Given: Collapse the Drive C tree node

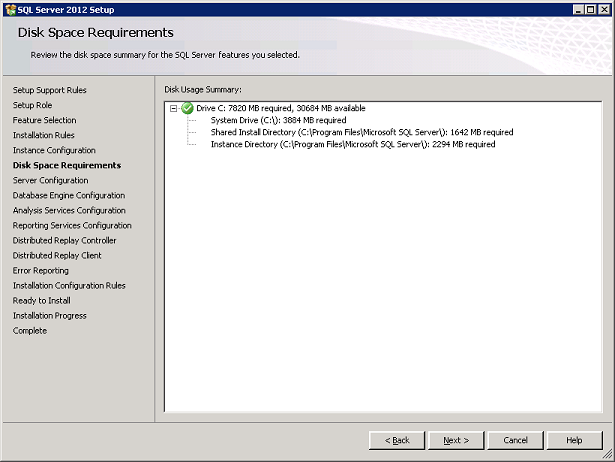Looking at the screenshot, I should tap(173, 109).
